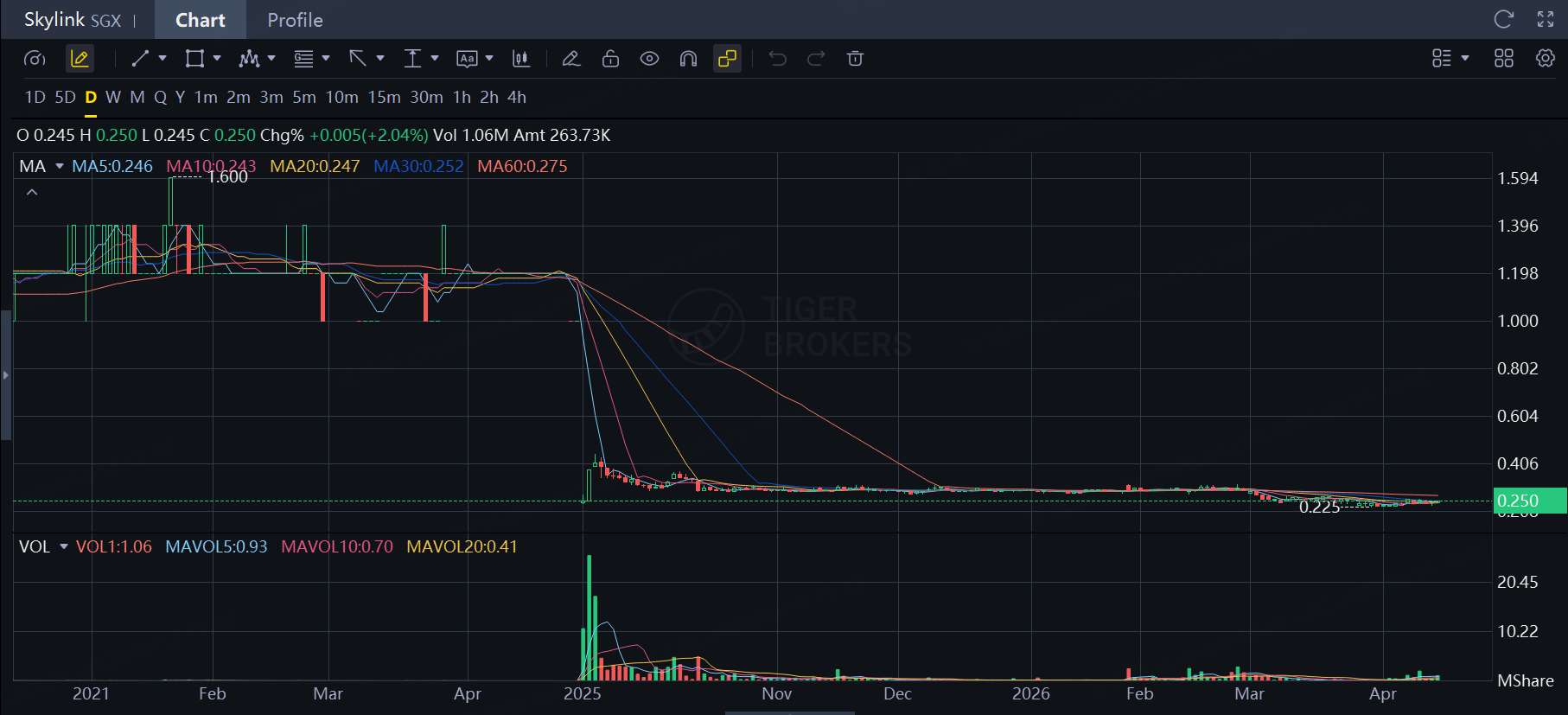Open chart settings gear icon

click(x=1546, y=59)
